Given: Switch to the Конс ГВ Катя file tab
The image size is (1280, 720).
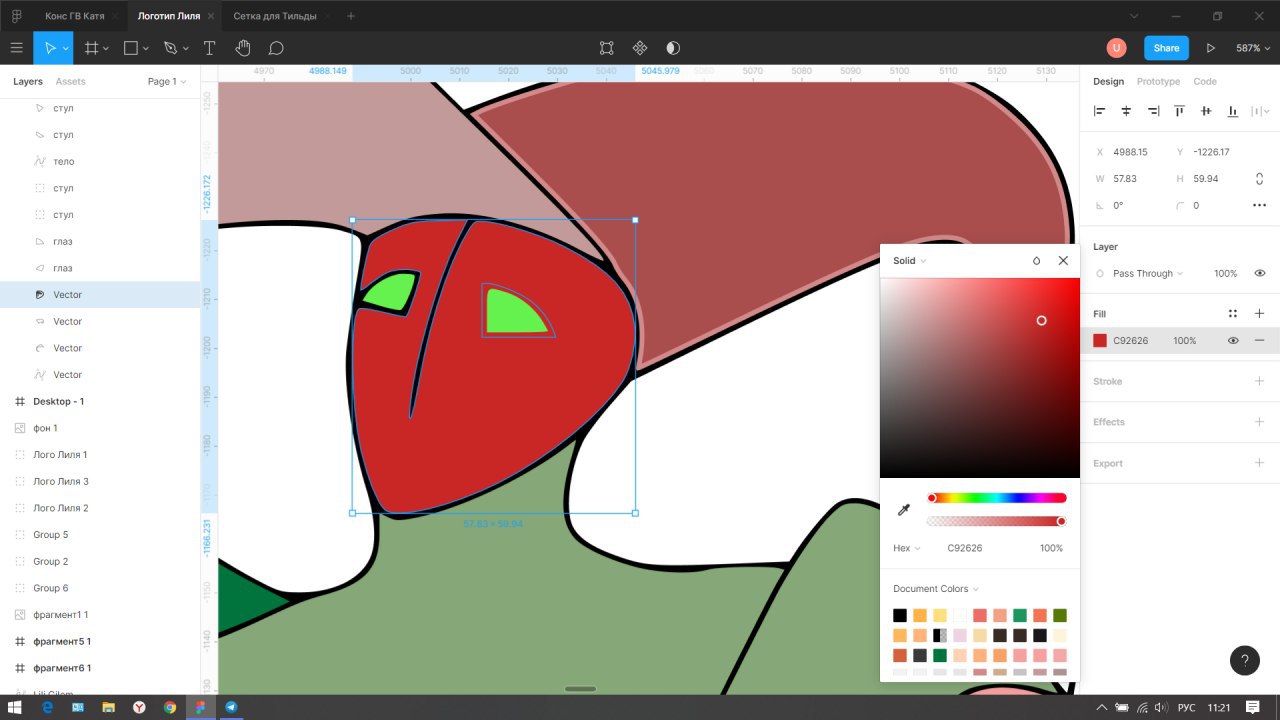Looking at the screenshot, I should (74, 16).
